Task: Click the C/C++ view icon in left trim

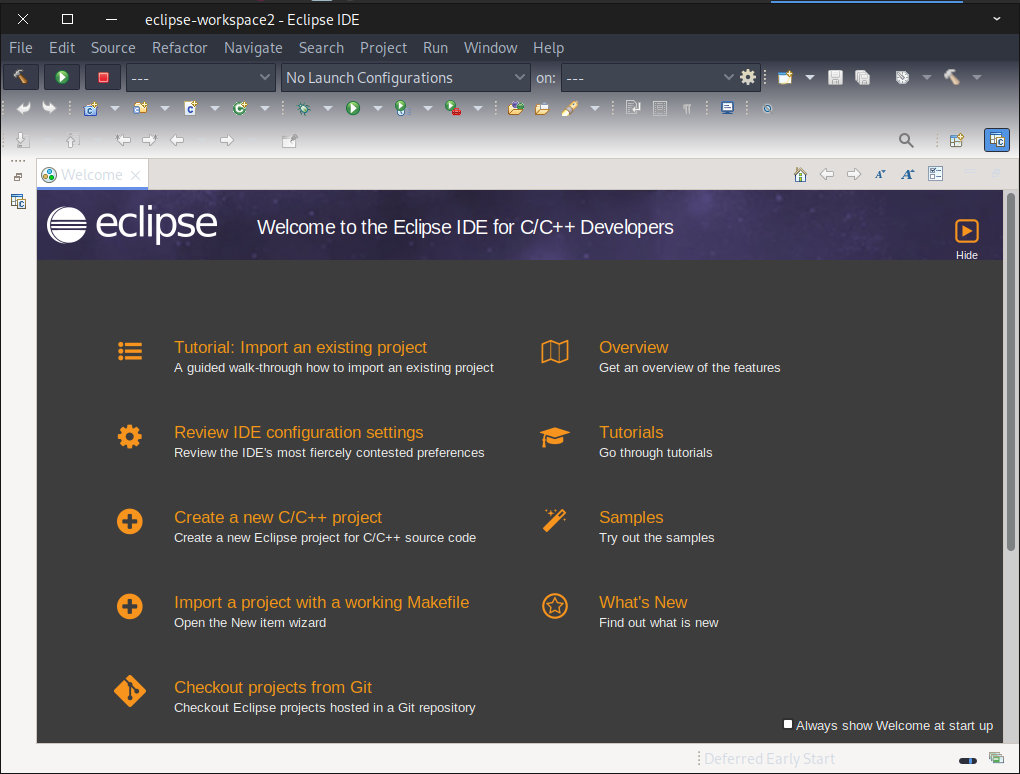Action: point(18,202)
